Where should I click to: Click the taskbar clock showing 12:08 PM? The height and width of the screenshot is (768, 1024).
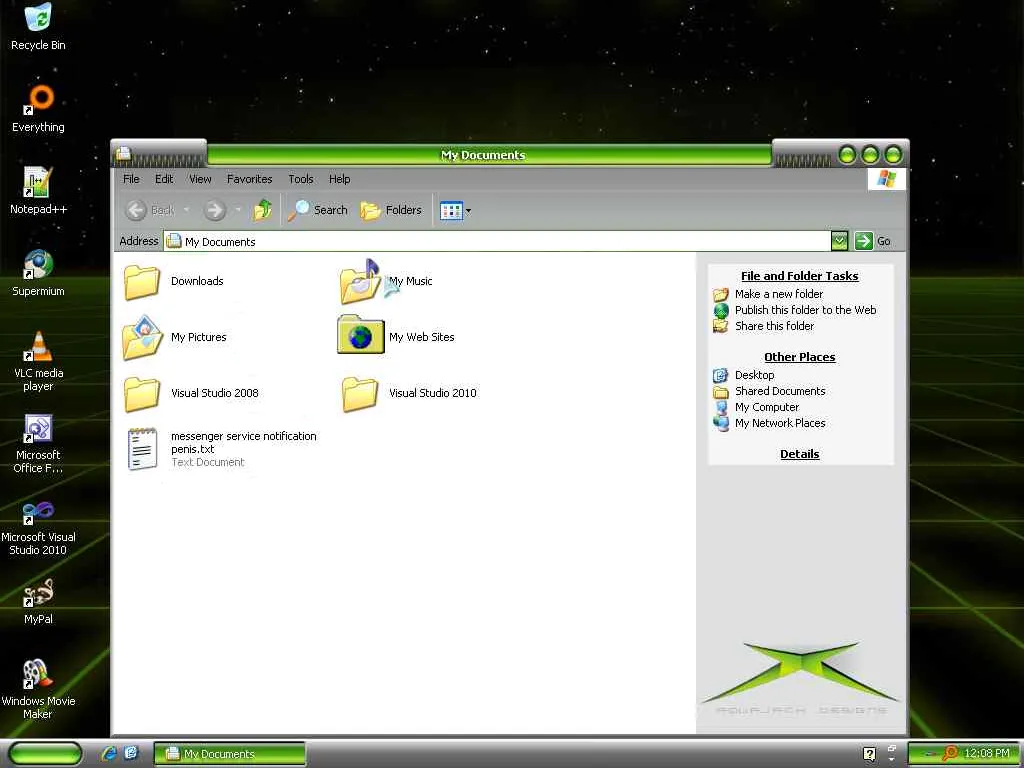tap(987, 754)
